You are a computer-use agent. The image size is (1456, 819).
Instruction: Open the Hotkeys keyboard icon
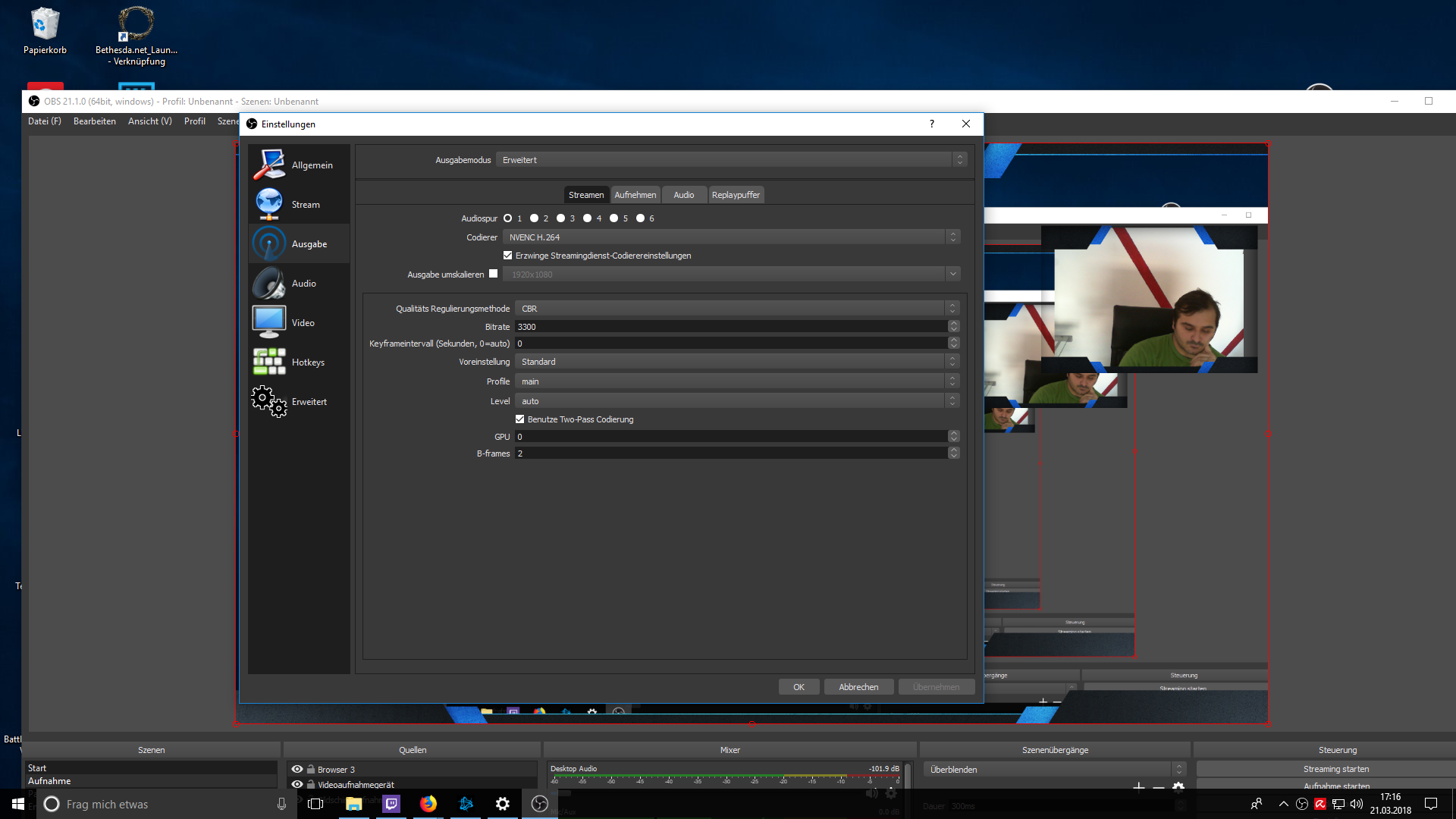click(269, 362)
